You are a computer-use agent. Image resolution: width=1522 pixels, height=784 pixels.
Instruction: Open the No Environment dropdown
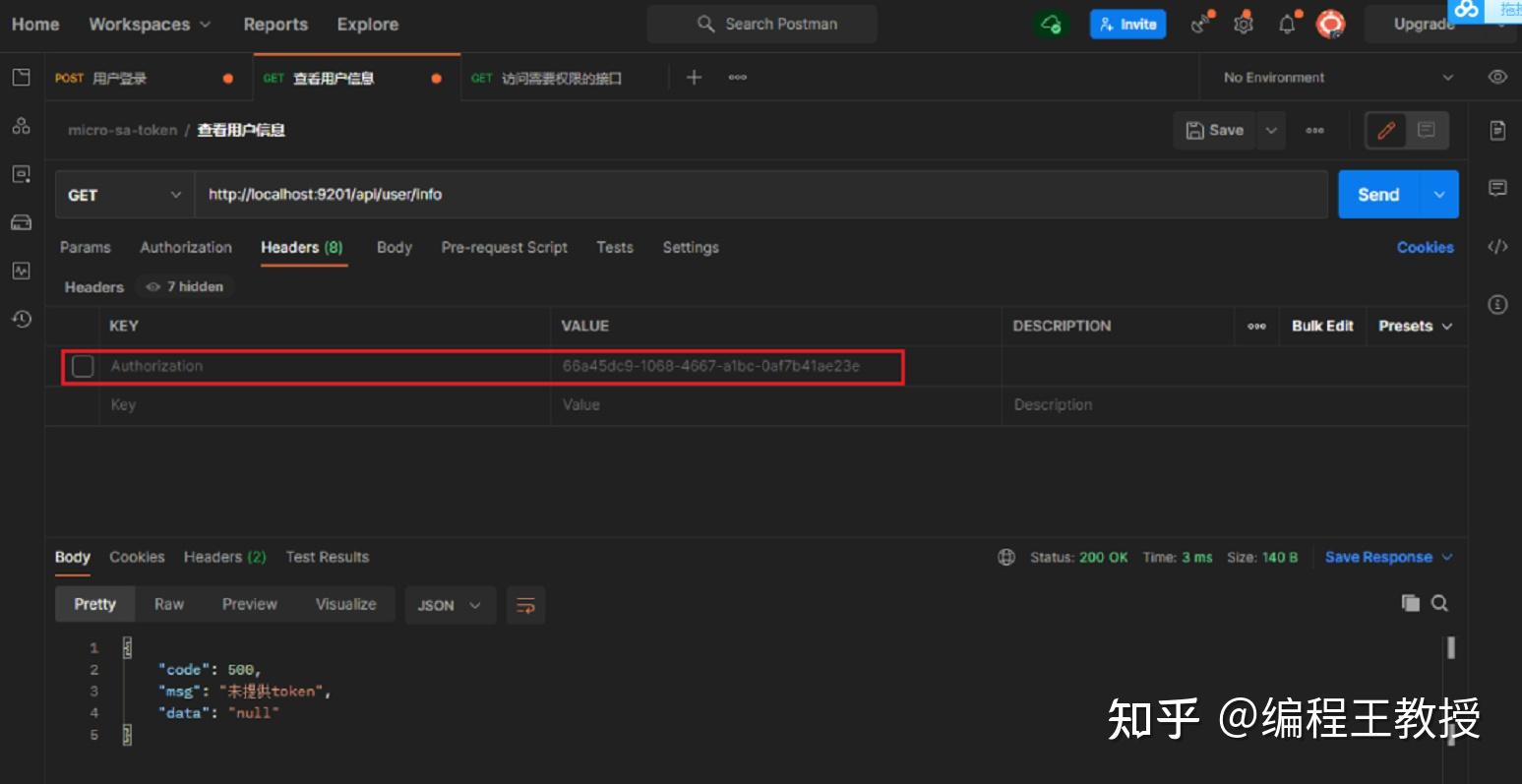[1337, 78]
